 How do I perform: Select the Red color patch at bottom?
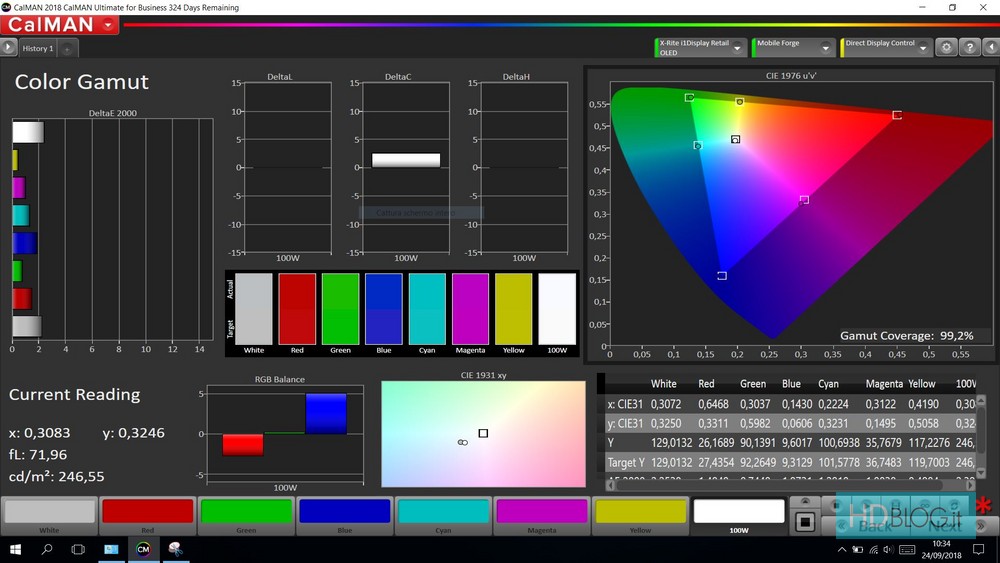(x=147, y=513)
